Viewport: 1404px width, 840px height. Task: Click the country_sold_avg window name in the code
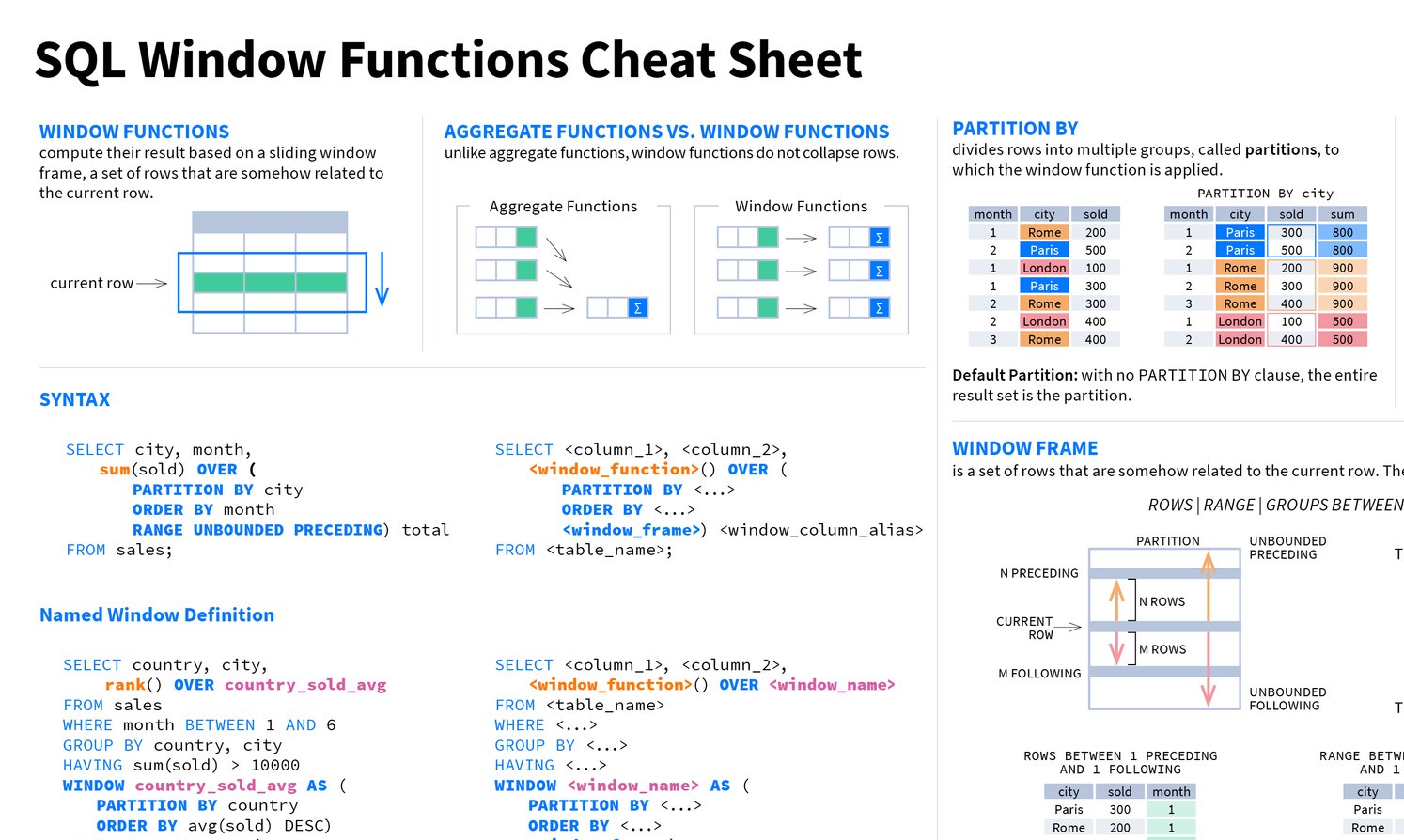[305, 685]
